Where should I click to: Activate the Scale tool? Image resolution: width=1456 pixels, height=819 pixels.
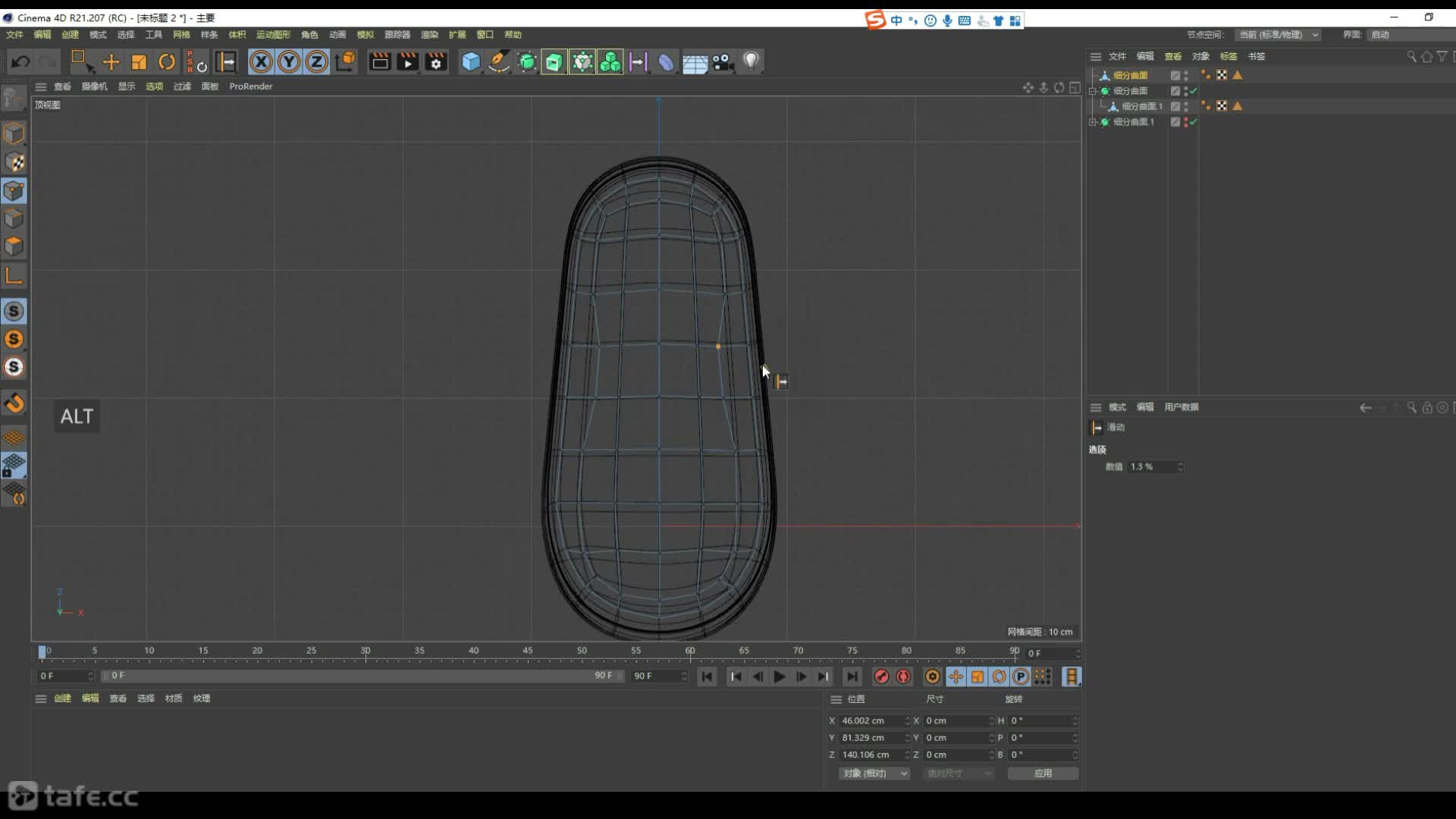point(139,61)
